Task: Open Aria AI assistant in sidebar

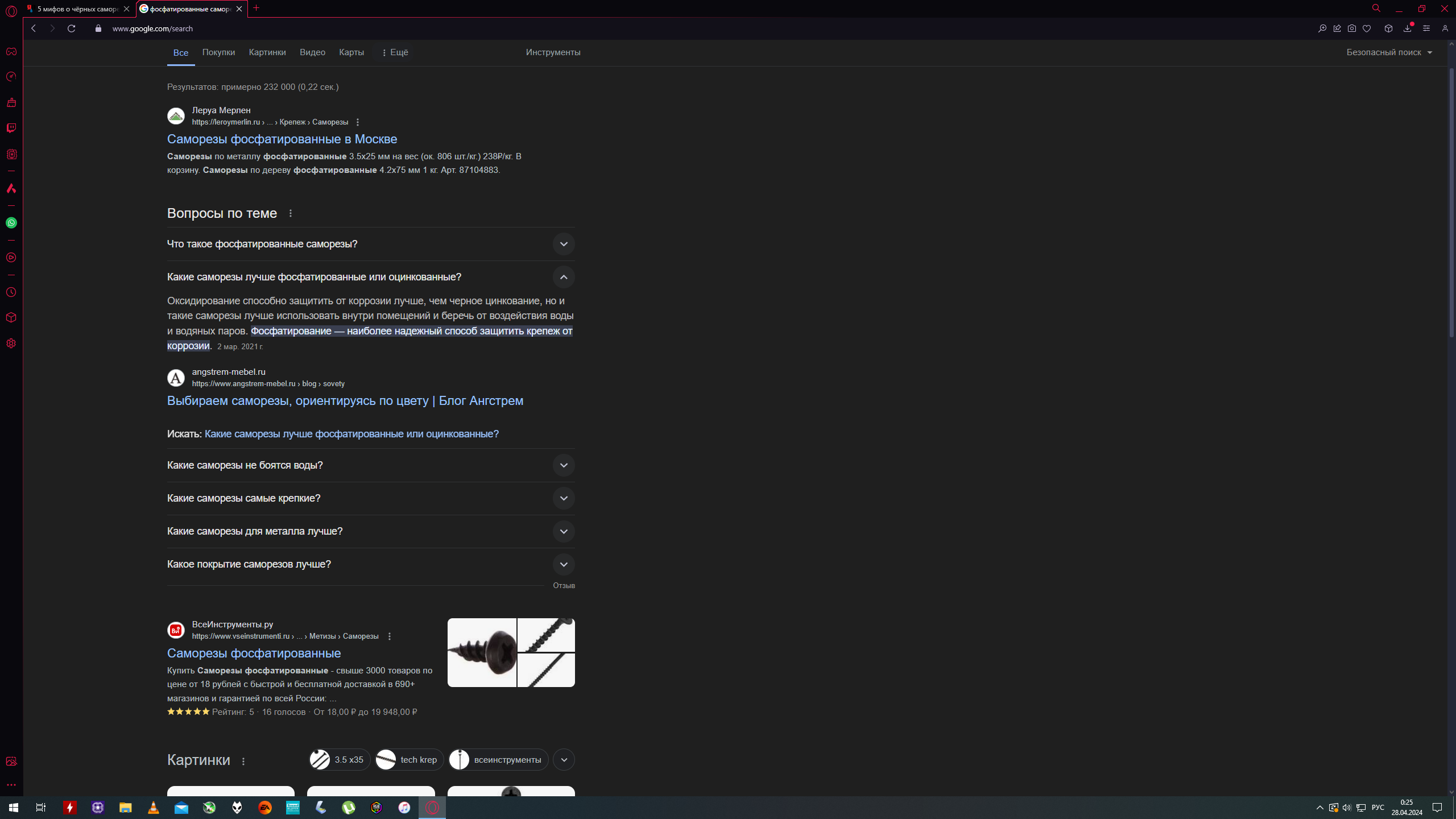Action: pyautogui.click(x=11, y=188)
